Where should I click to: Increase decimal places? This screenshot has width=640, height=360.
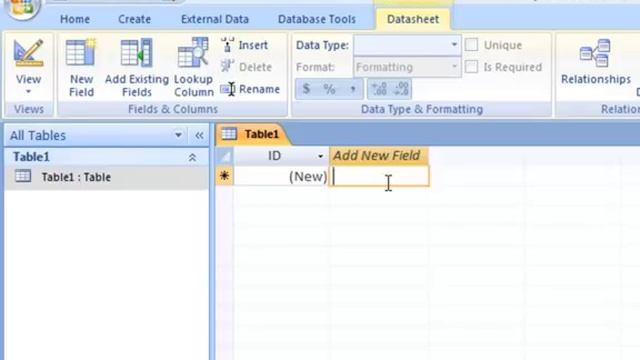pyautogui.click(x=379, y=89)
